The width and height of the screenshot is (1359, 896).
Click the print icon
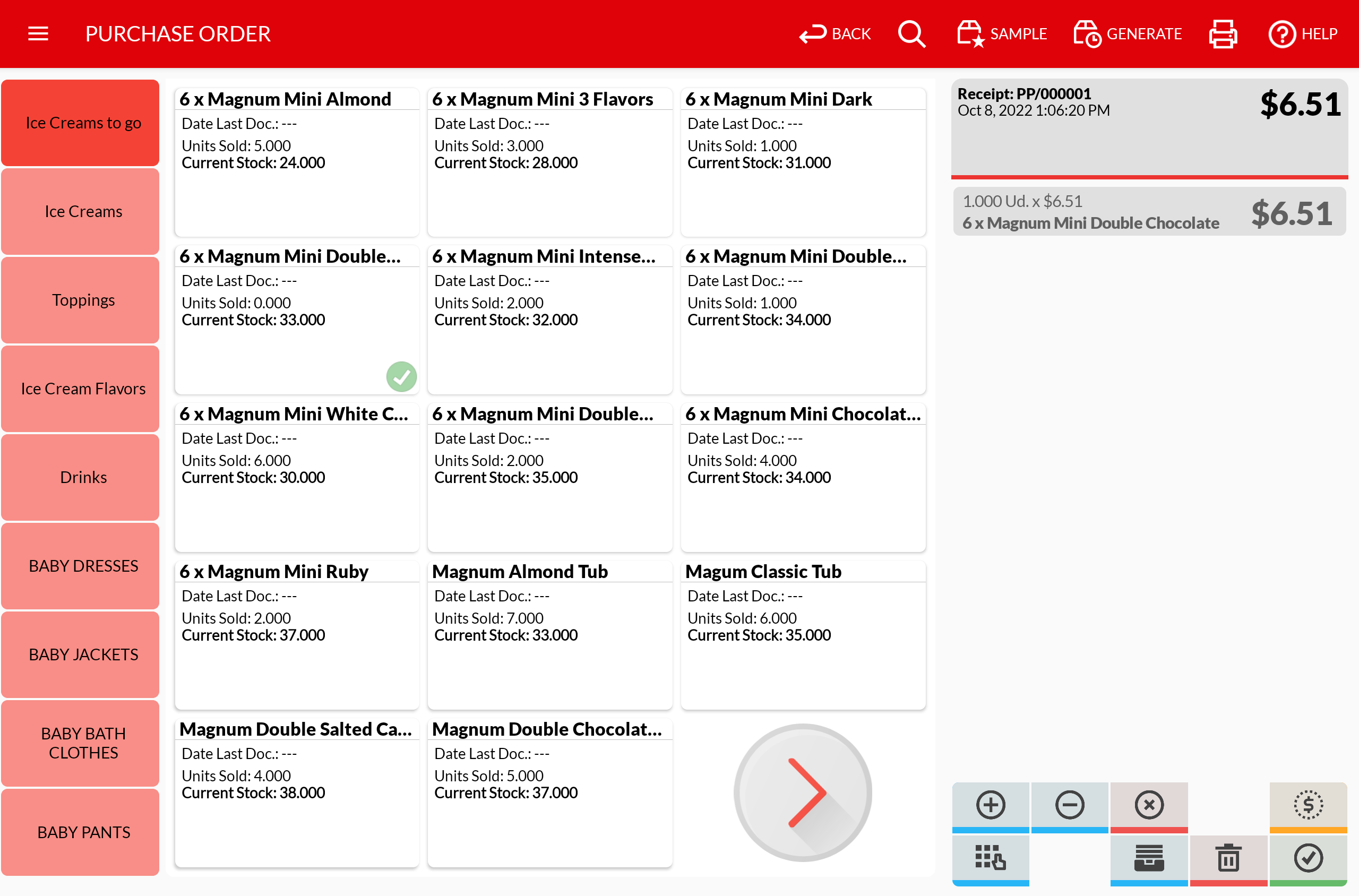pyautogui.click(x=1223, y=34)
